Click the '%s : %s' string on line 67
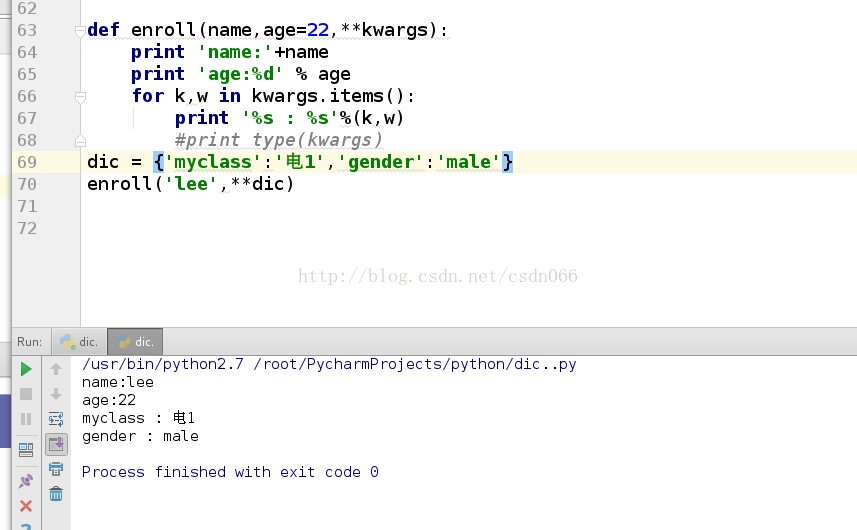The image size is (857, 530). 290,118
